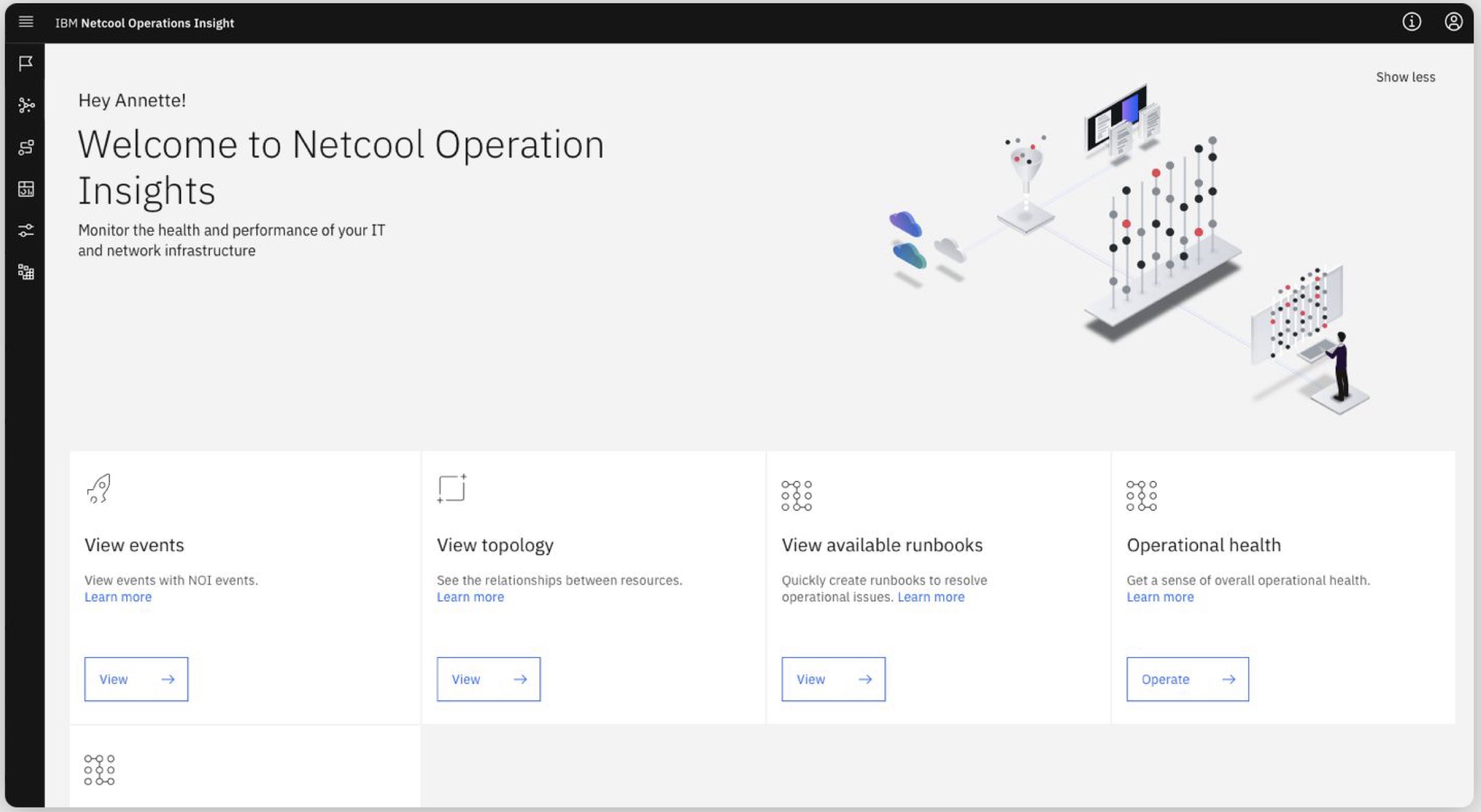Image resolution: width=1481 pixels, height=812 pixels.
Task: Click the nodes icon on the bottom partial card
Action: click(99, 770)
